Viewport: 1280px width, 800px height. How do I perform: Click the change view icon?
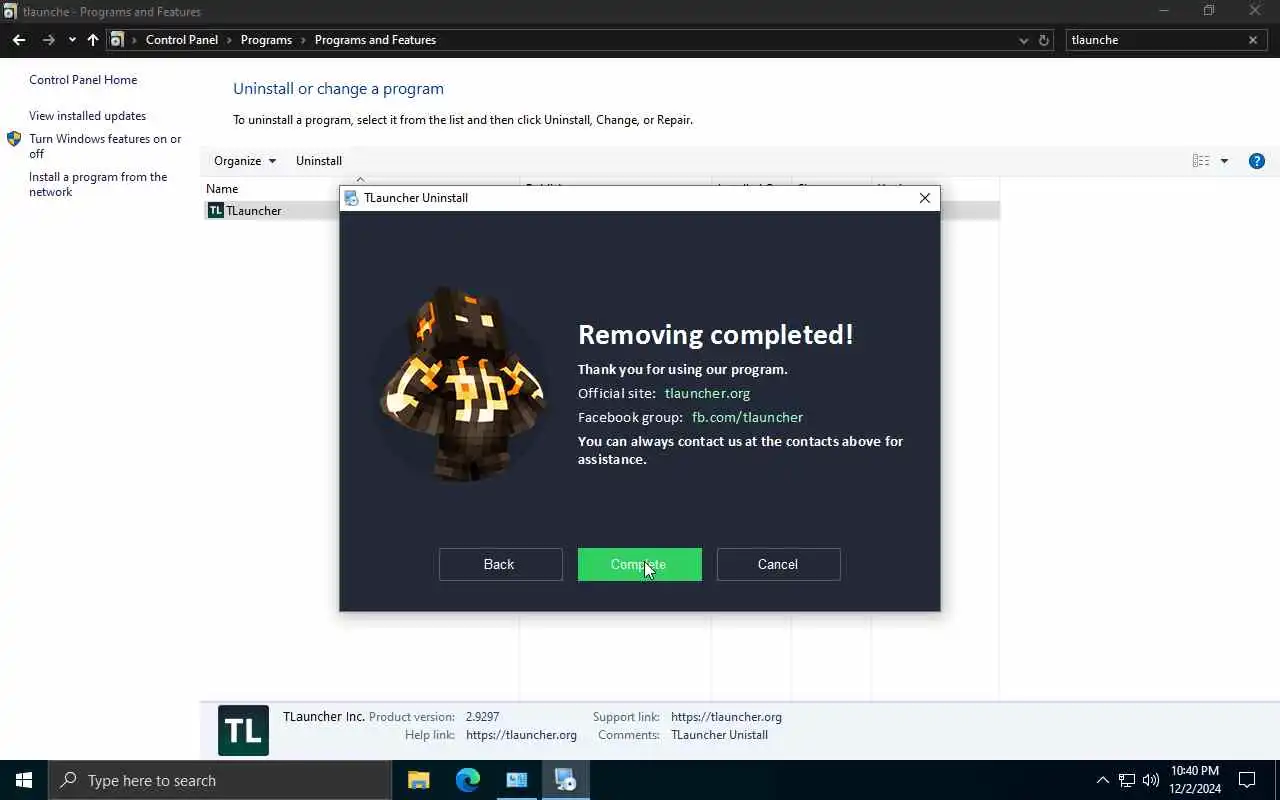coord(1201,161)
